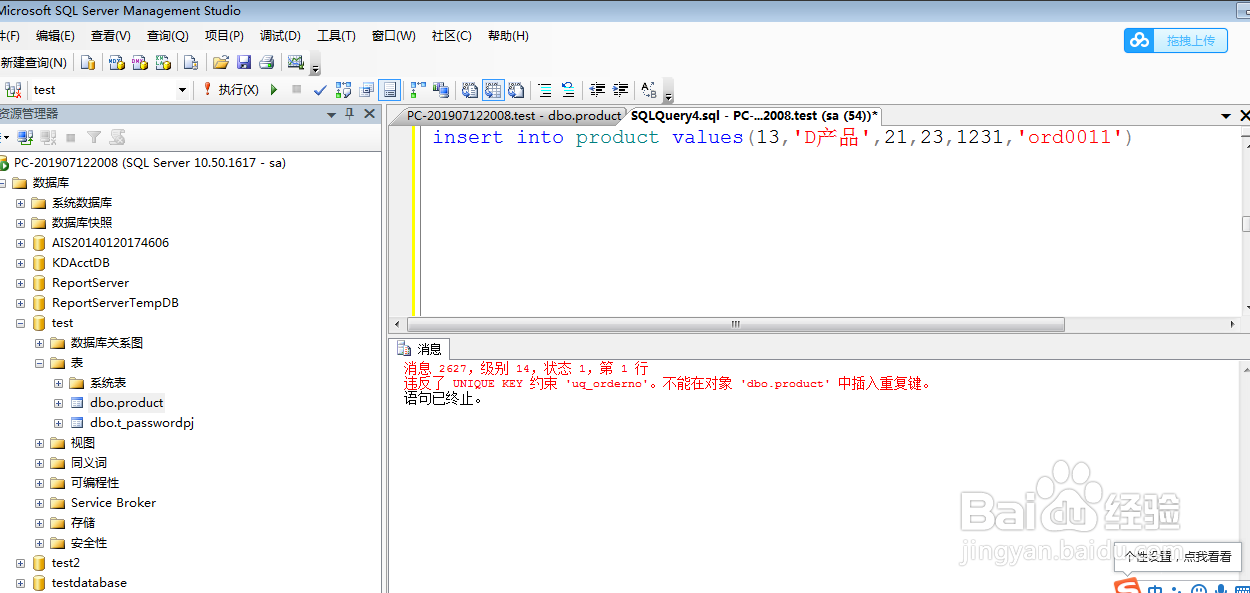Open the 工具(T) menu
The height and width of the screenshot is (593, 1250).
[336, 36]
